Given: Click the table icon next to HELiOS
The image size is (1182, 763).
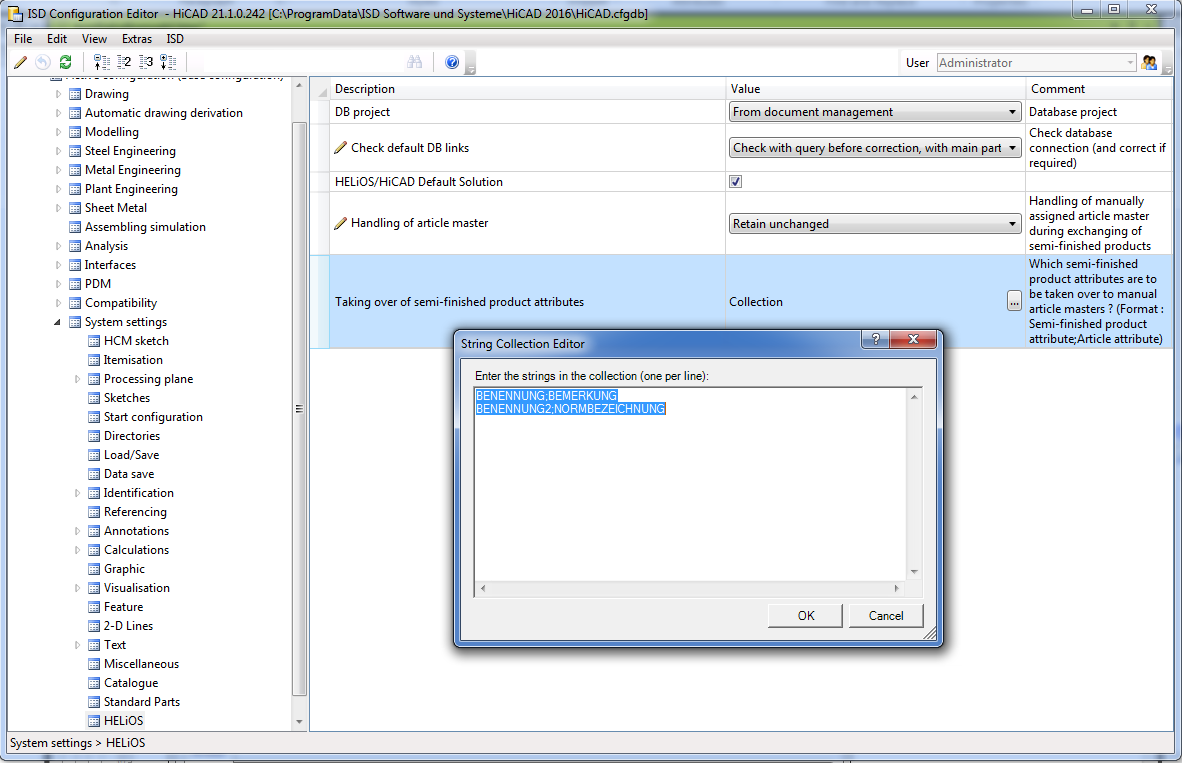Looking at the screenshot, I should 93,721.
